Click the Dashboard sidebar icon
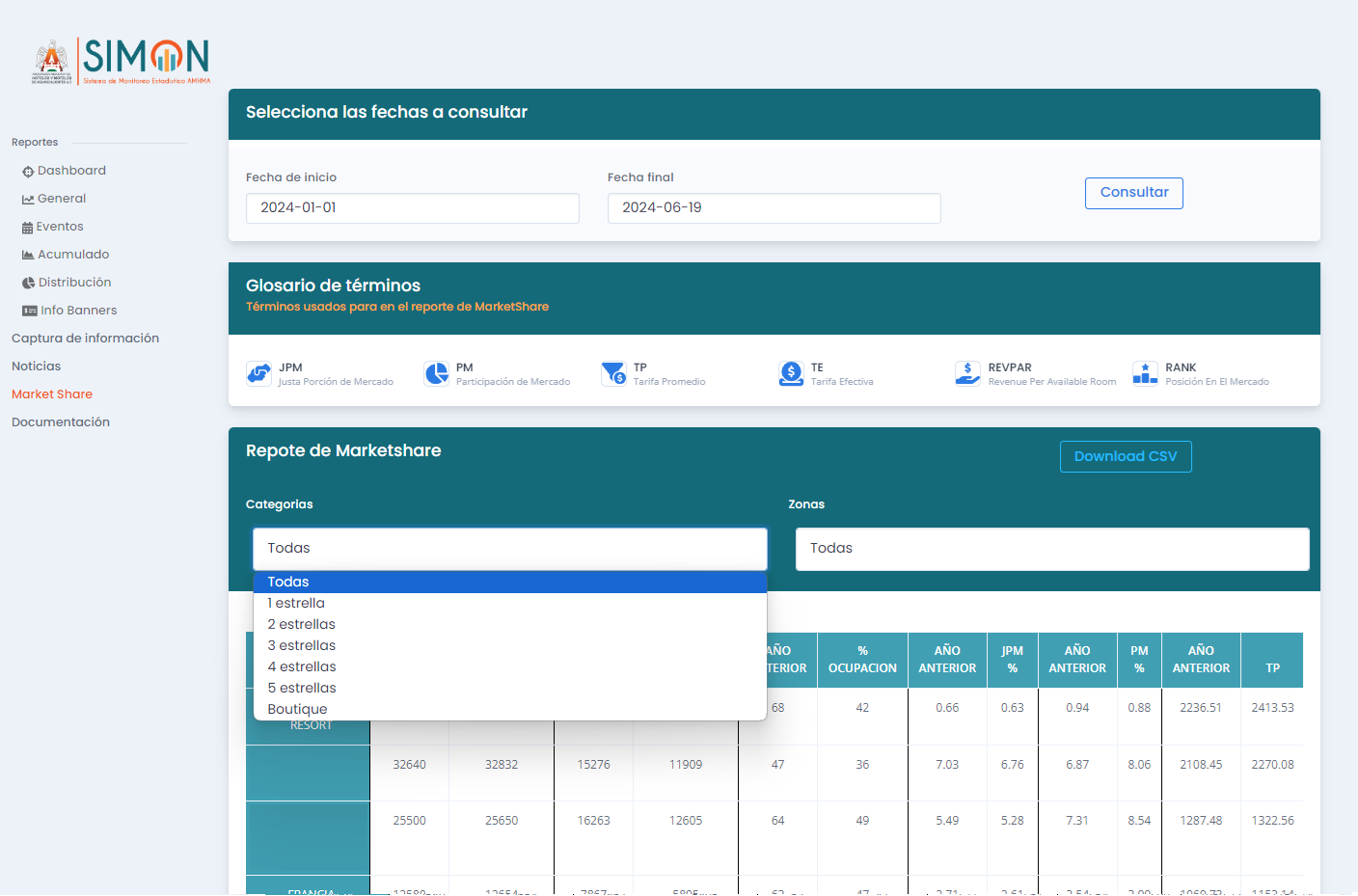This screenshot has height=896, width=1358. (x=28, y=172)
